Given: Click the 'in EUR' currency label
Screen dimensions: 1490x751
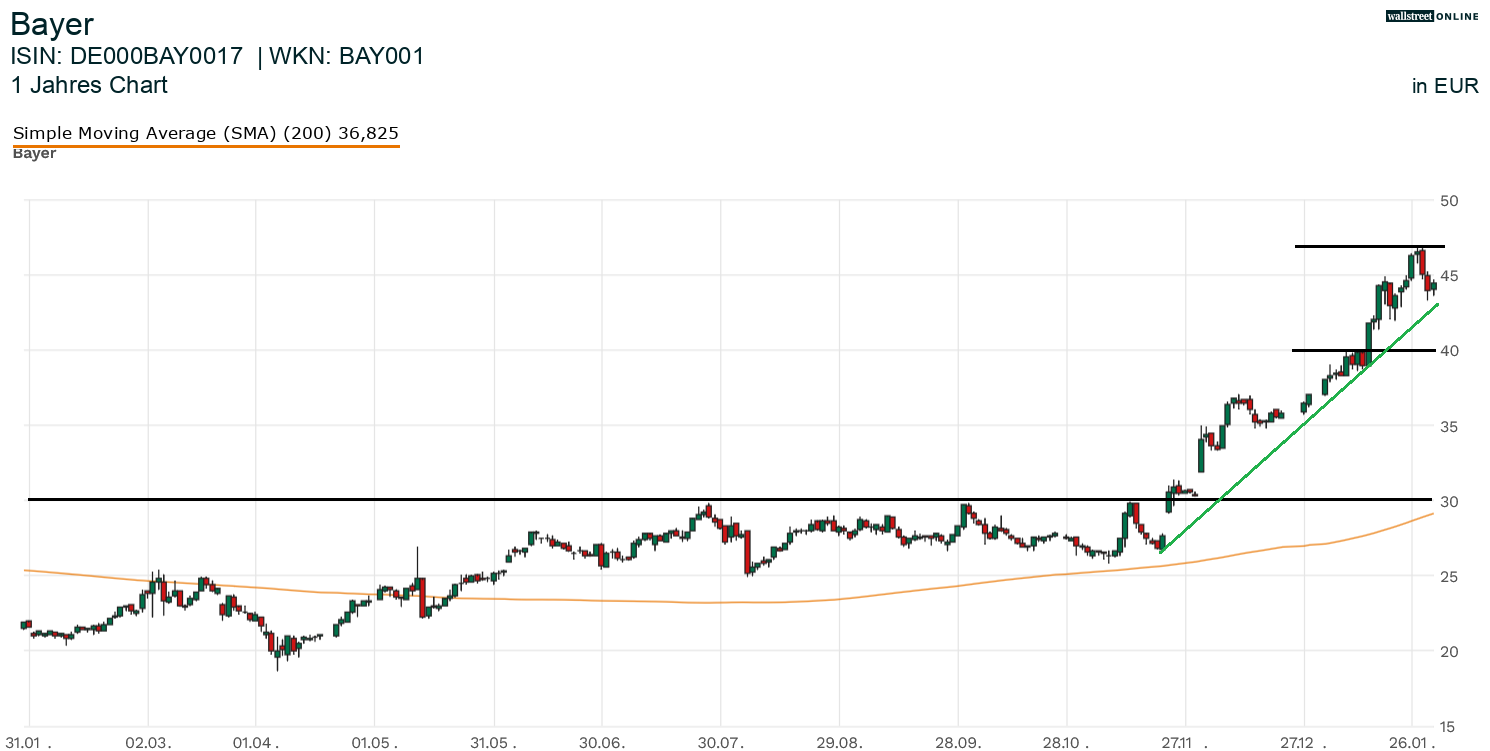Looking at the screenshot, I should [1444, 86].
